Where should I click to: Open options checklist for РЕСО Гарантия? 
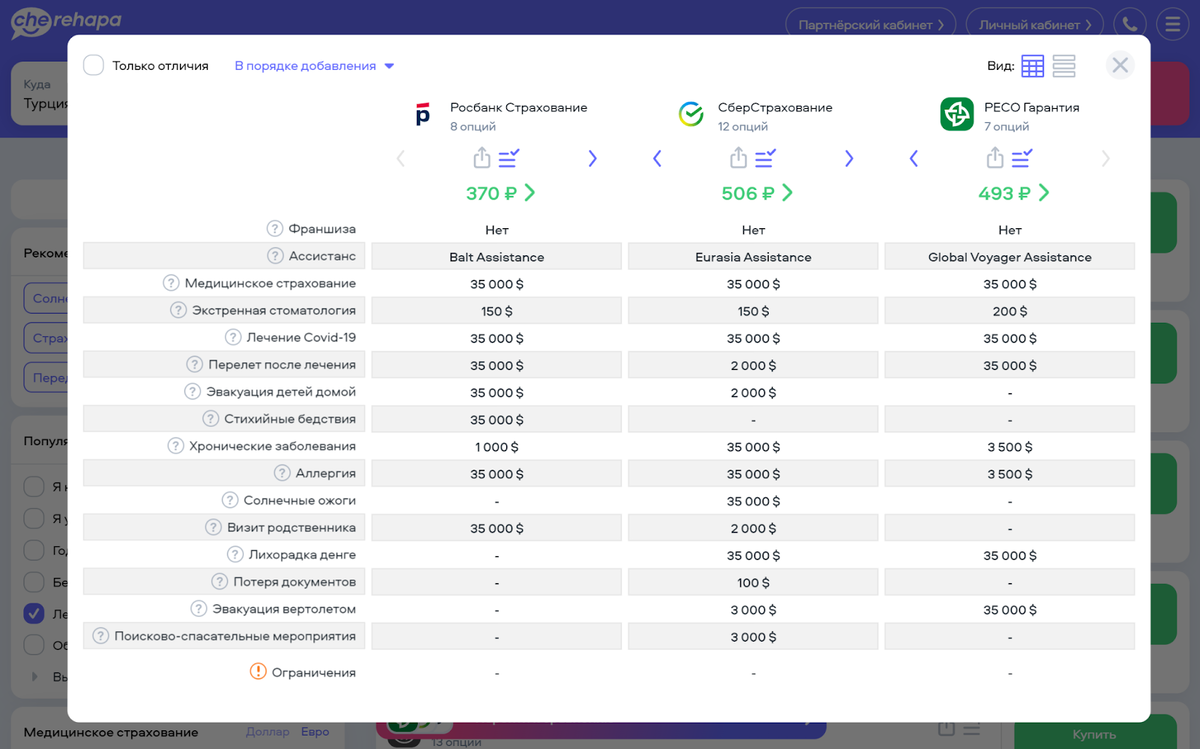pos(1022,158)
